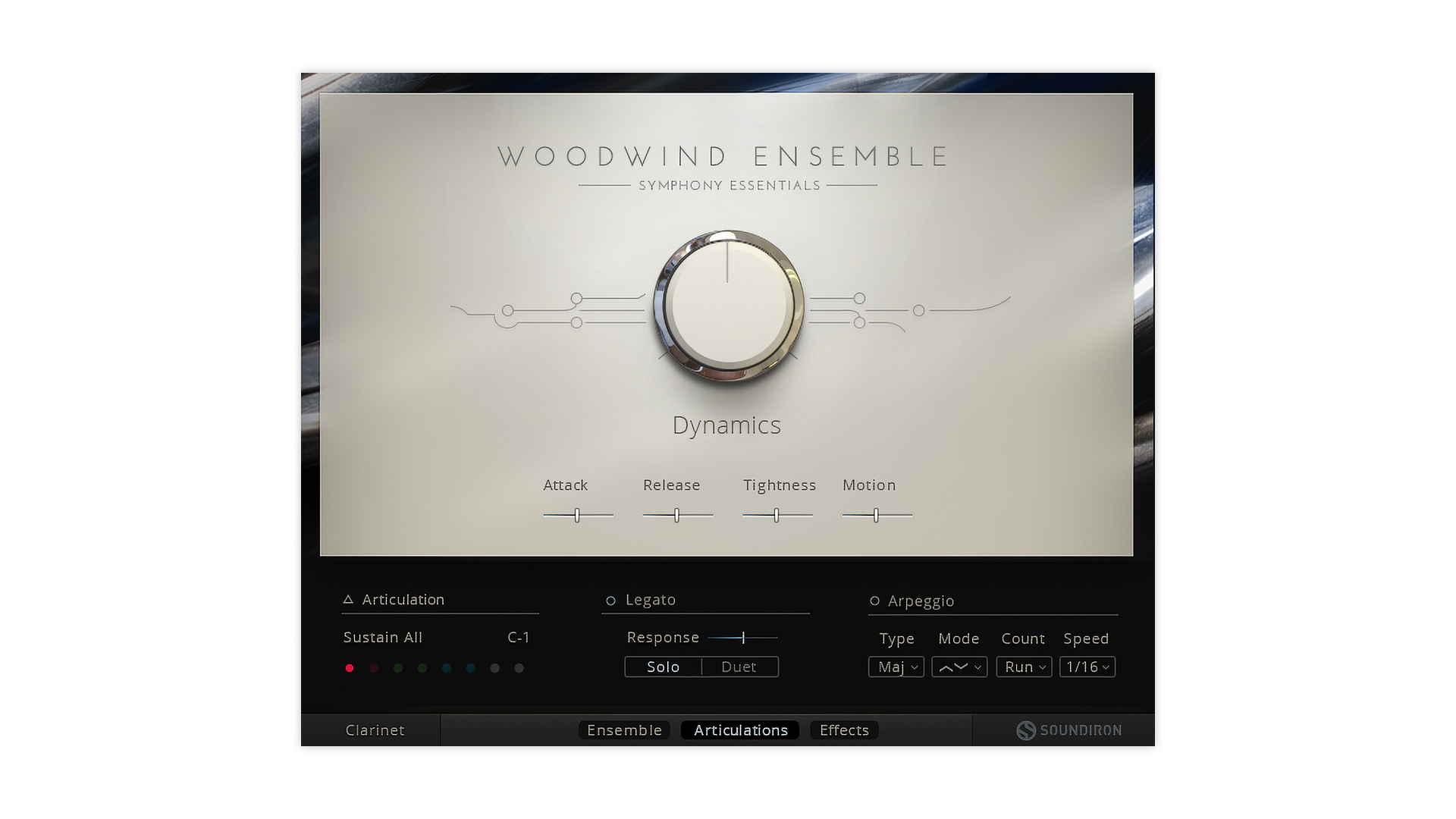Enable the Arpeggio circle toggle
1456x819 pixels.
[x=874, y=601]
